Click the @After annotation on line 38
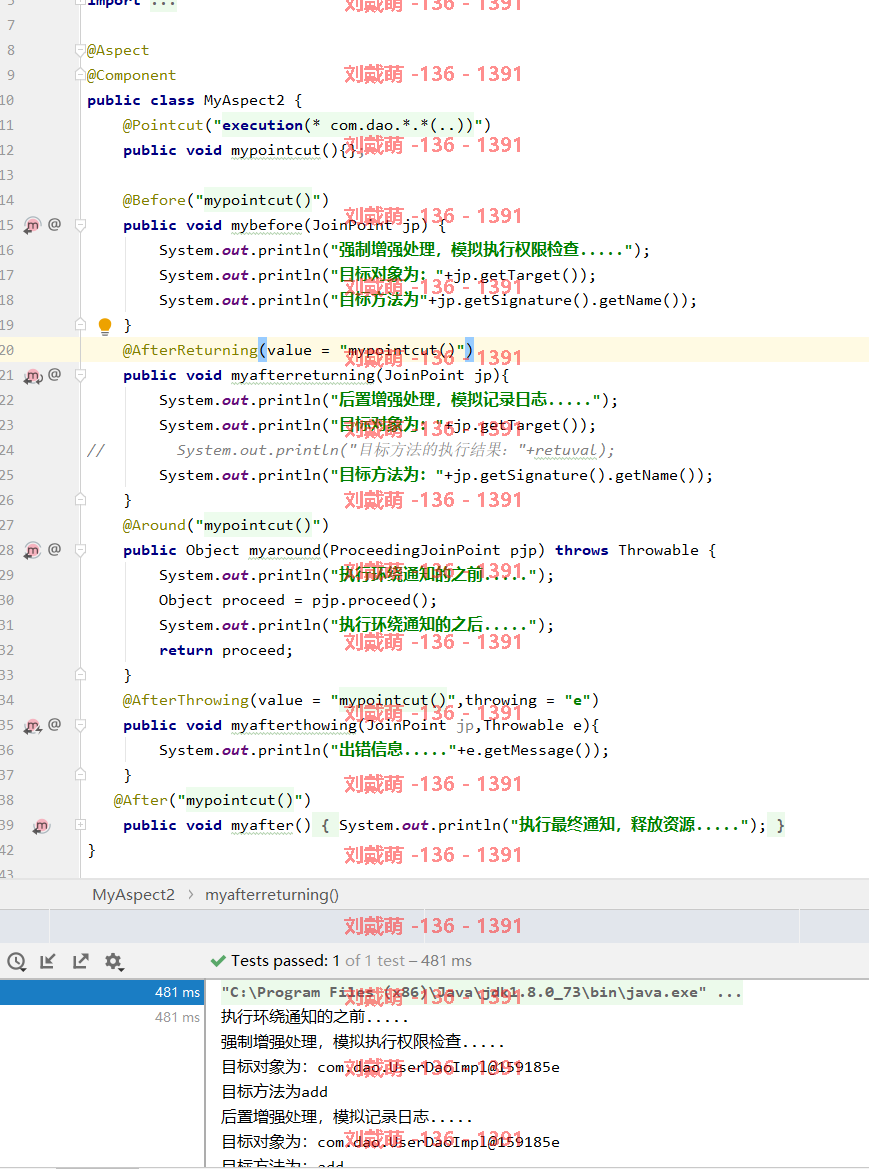The image size is (869, 1169). point(140,801)
